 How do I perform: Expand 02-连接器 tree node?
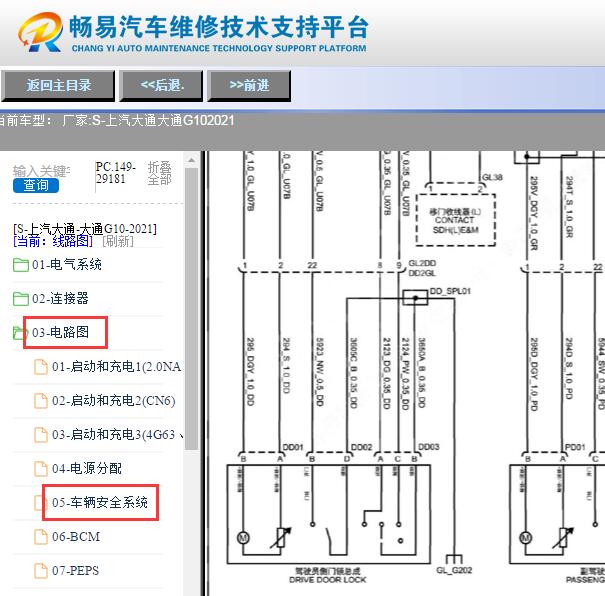click(61, 299)
